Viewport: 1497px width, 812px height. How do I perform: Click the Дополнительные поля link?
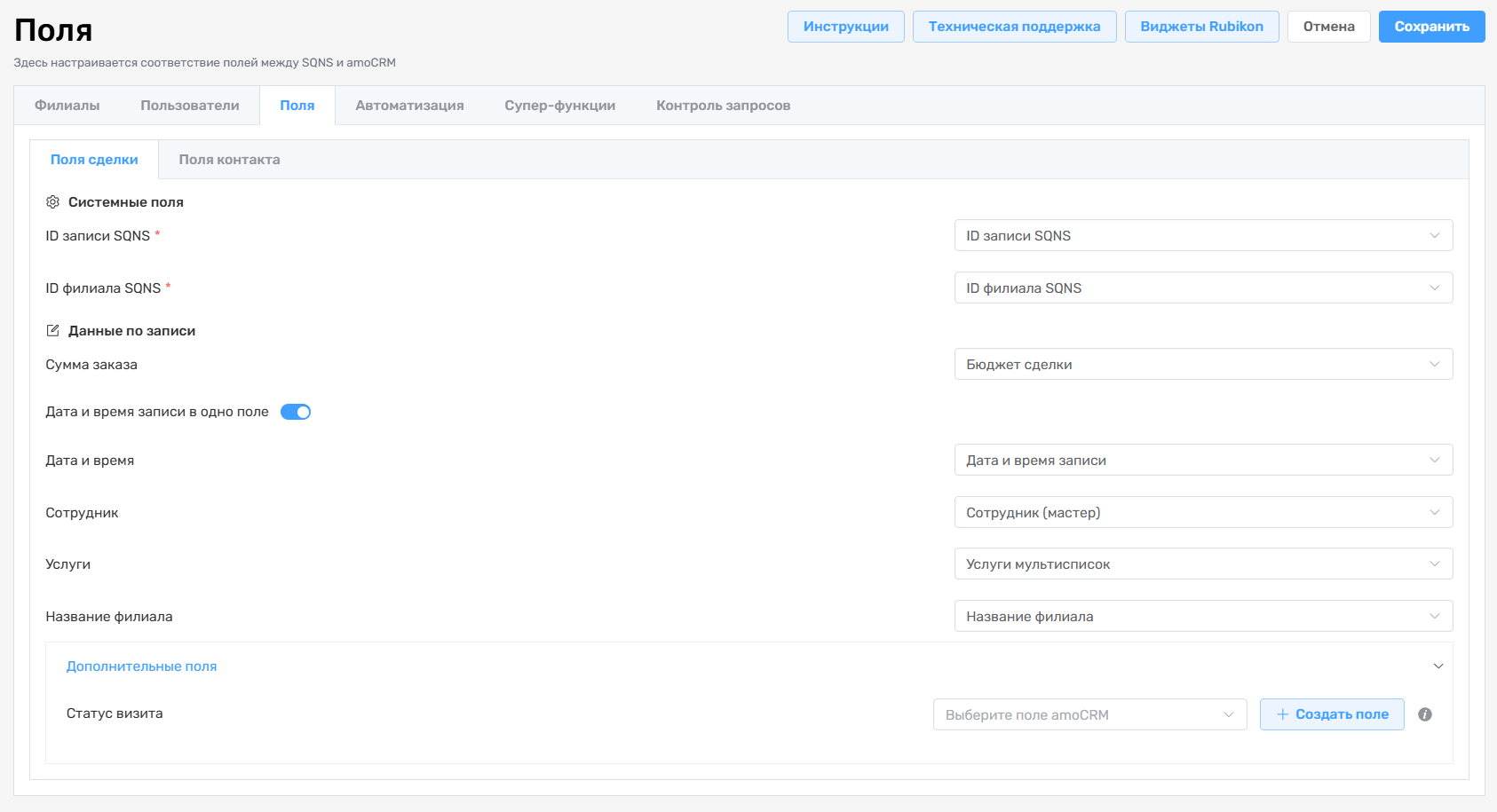pos(142,666)
